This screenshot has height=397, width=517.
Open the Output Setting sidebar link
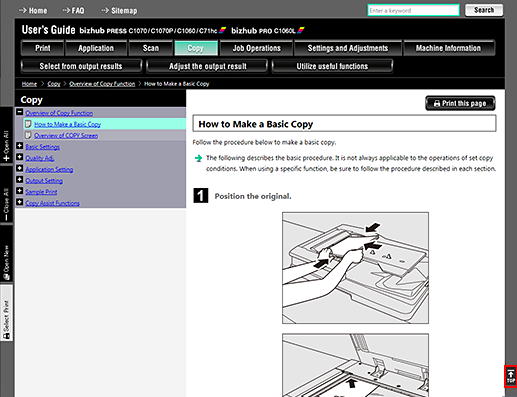tap(44, 181)
